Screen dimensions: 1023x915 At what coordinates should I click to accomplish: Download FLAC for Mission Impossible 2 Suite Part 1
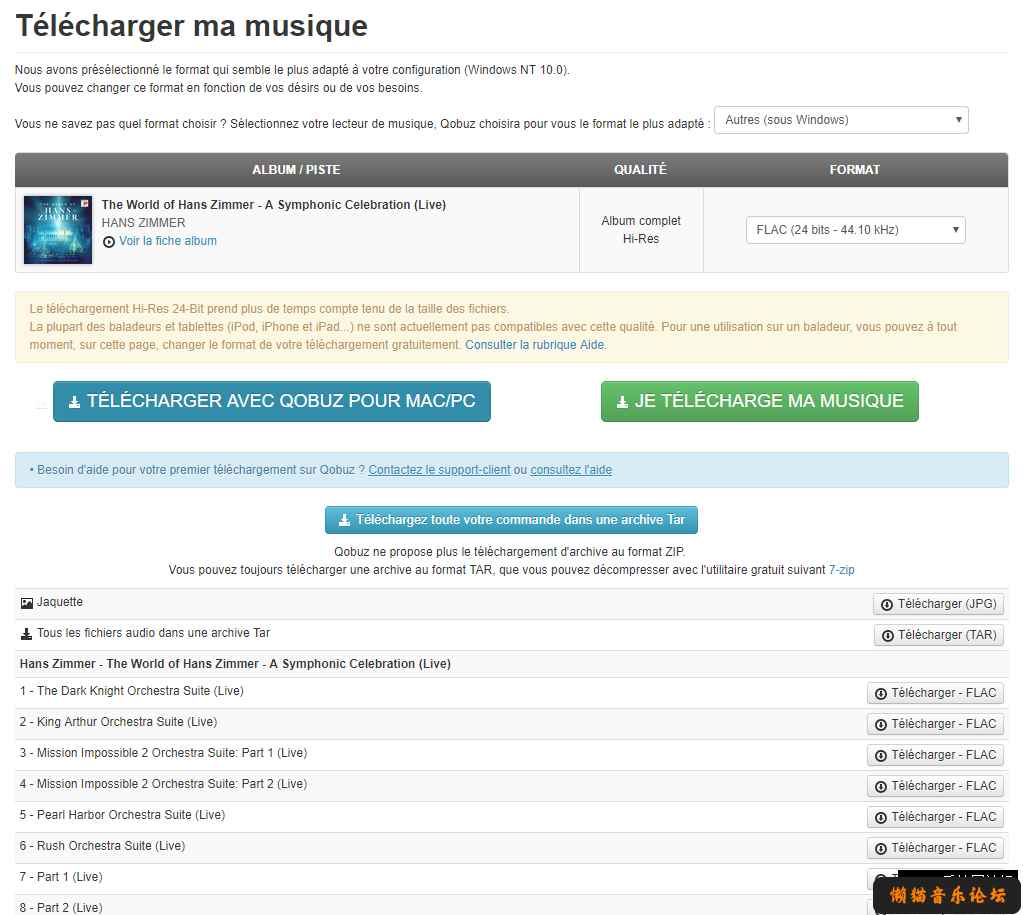point(936,755)
